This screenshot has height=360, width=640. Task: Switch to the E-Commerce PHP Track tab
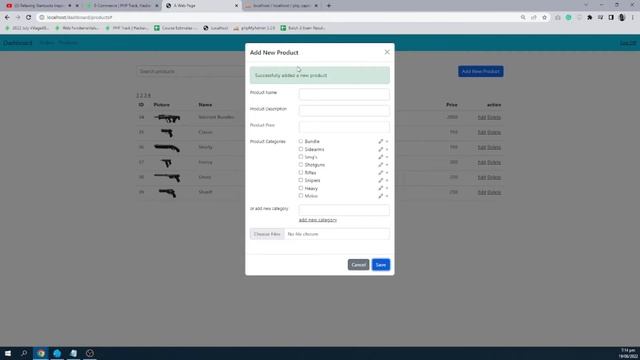(x=121, y=6)
